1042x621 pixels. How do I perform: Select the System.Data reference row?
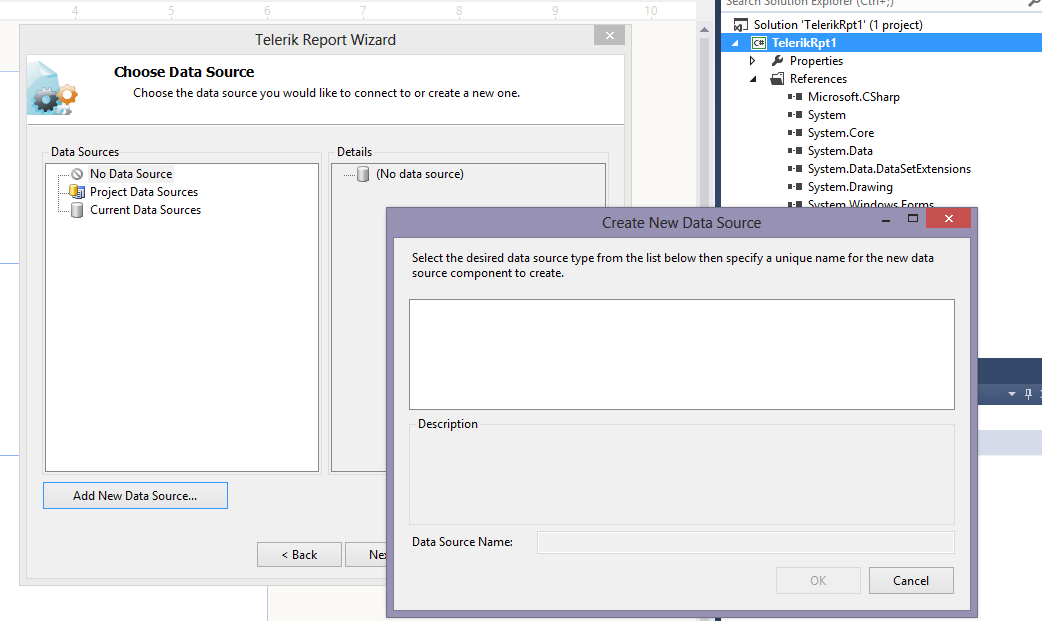coord(840,150)
